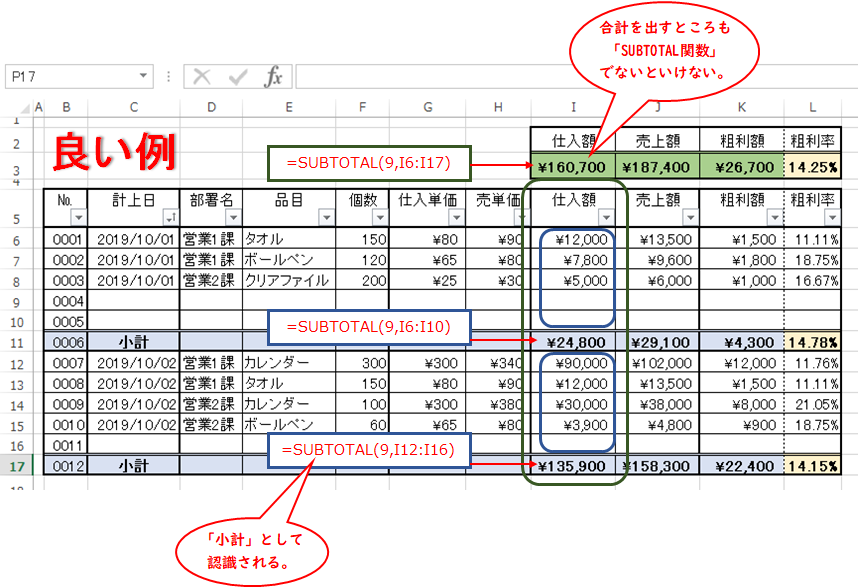Open the 売上額 table filter dropdown
Image resolution: width=858 pixels, height=588 pixels.
click(x=690, y=218)
